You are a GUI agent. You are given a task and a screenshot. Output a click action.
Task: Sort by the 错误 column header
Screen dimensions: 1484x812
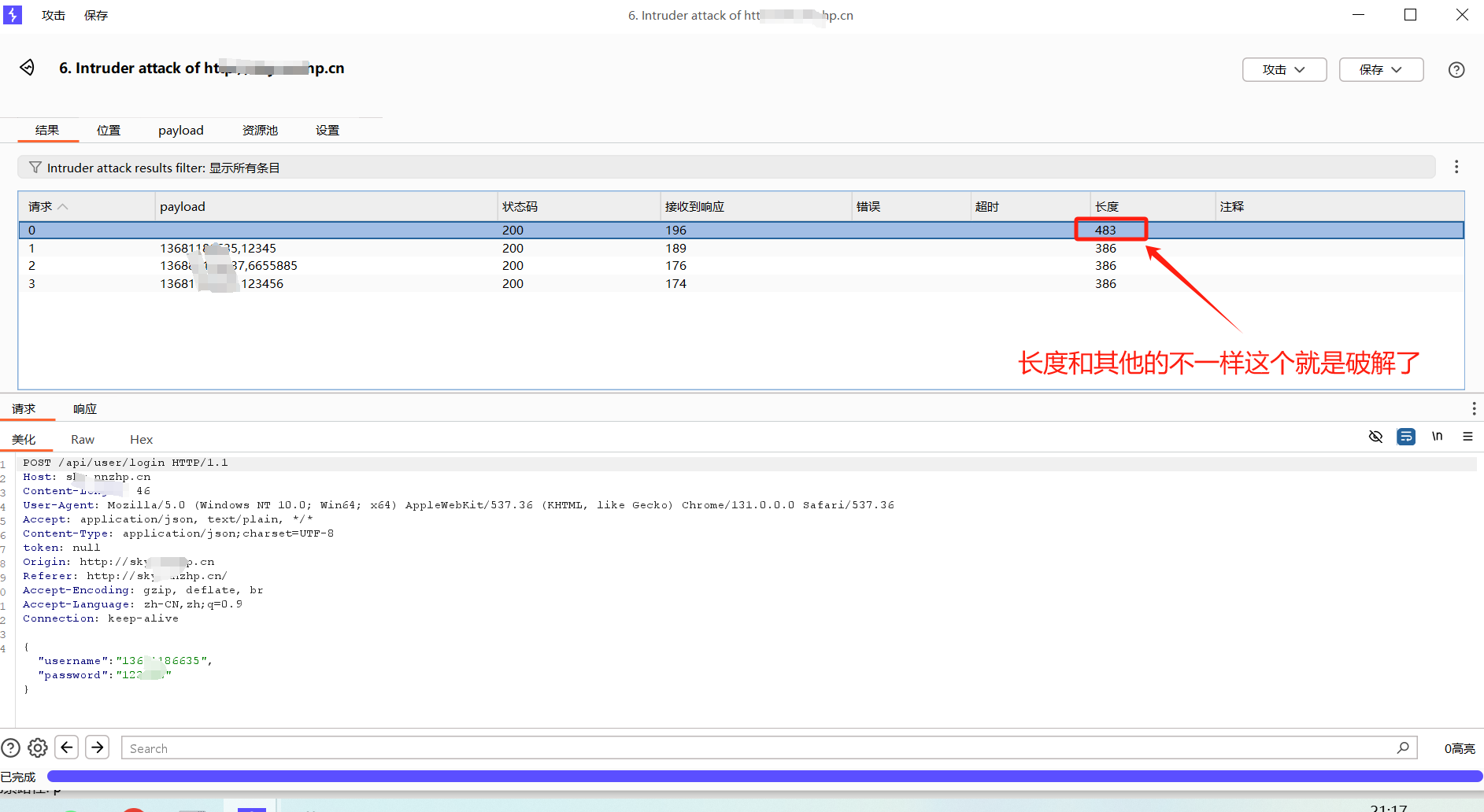(x=911, y=206)
